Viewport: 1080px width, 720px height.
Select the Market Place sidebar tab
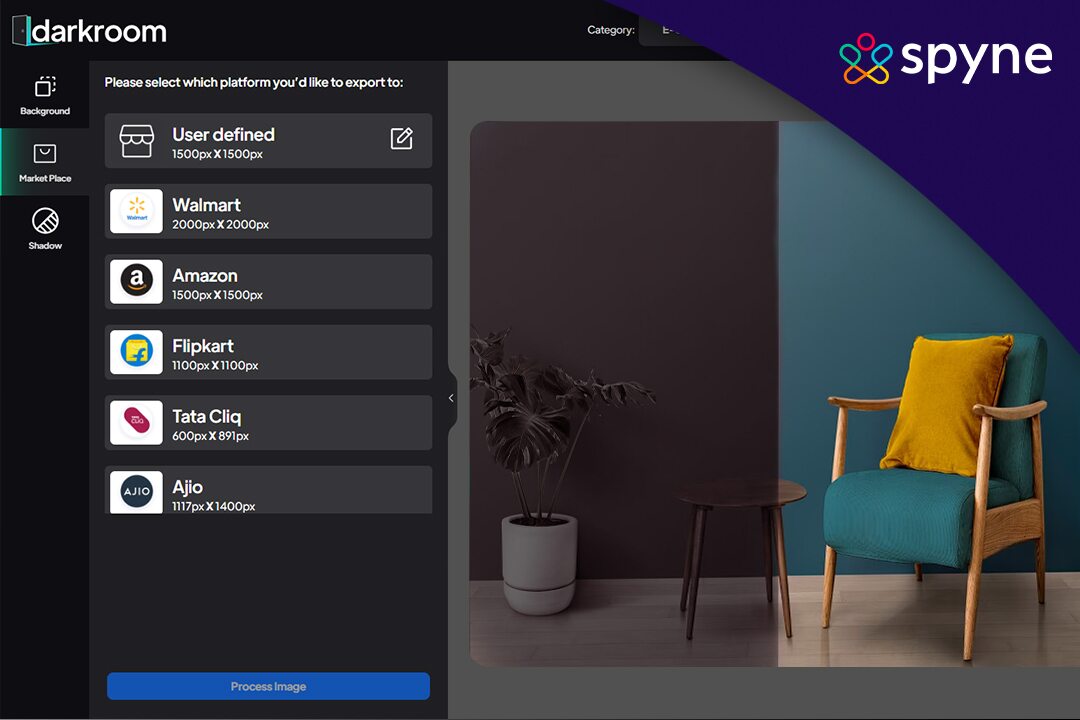(x=45, y=163)
